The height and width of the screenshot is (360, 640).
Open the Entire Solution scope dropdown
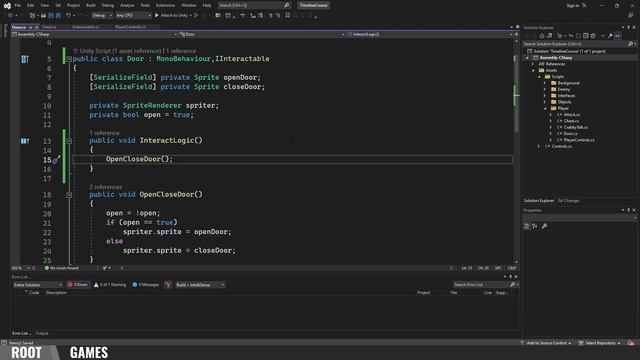tap(38, 284)
